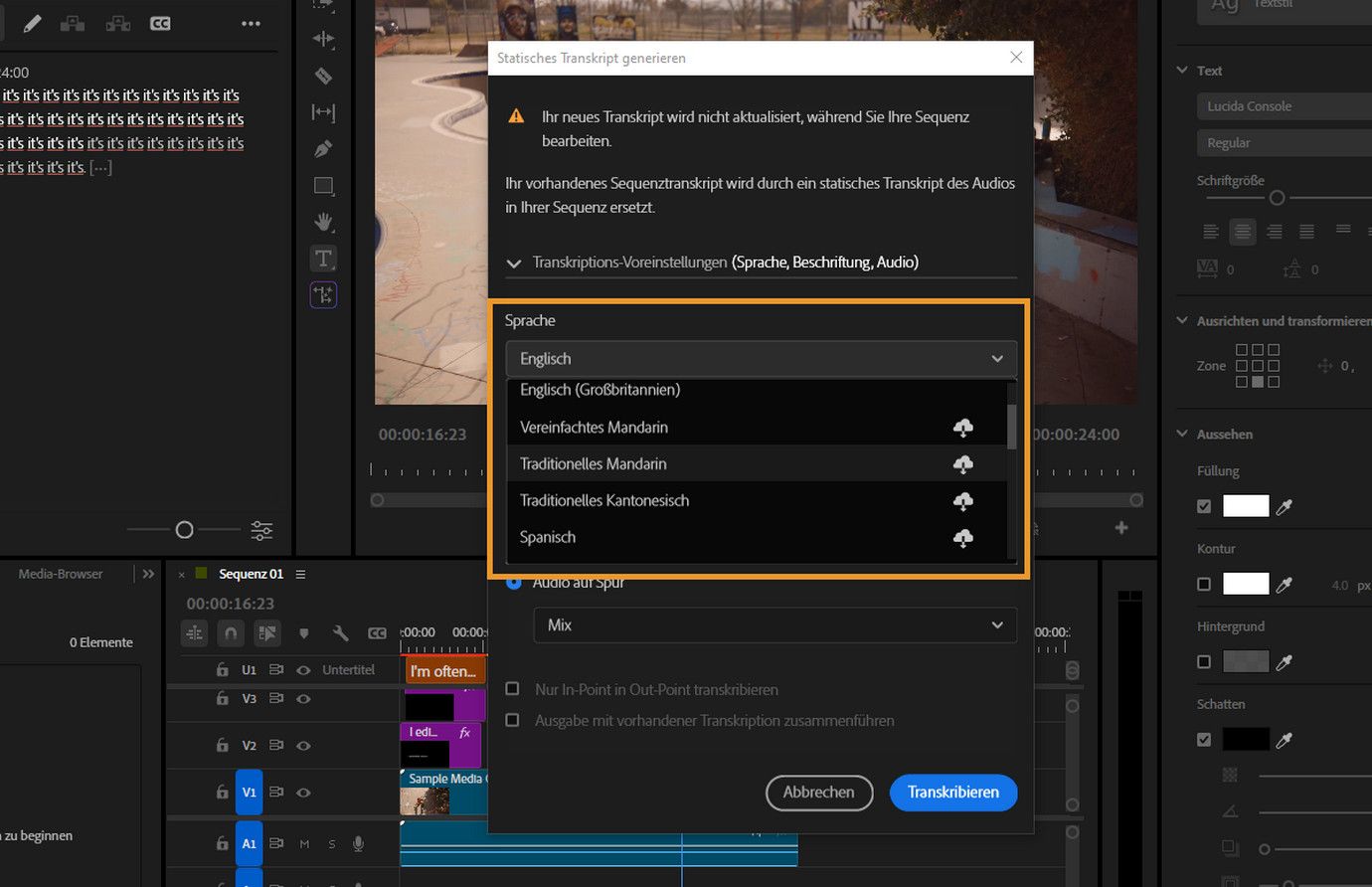The width and height of the screenshot is (1372, 887).
Task: Click the white Füllung color swatch
Action: pyautogui.click(x=1245, y=506)
